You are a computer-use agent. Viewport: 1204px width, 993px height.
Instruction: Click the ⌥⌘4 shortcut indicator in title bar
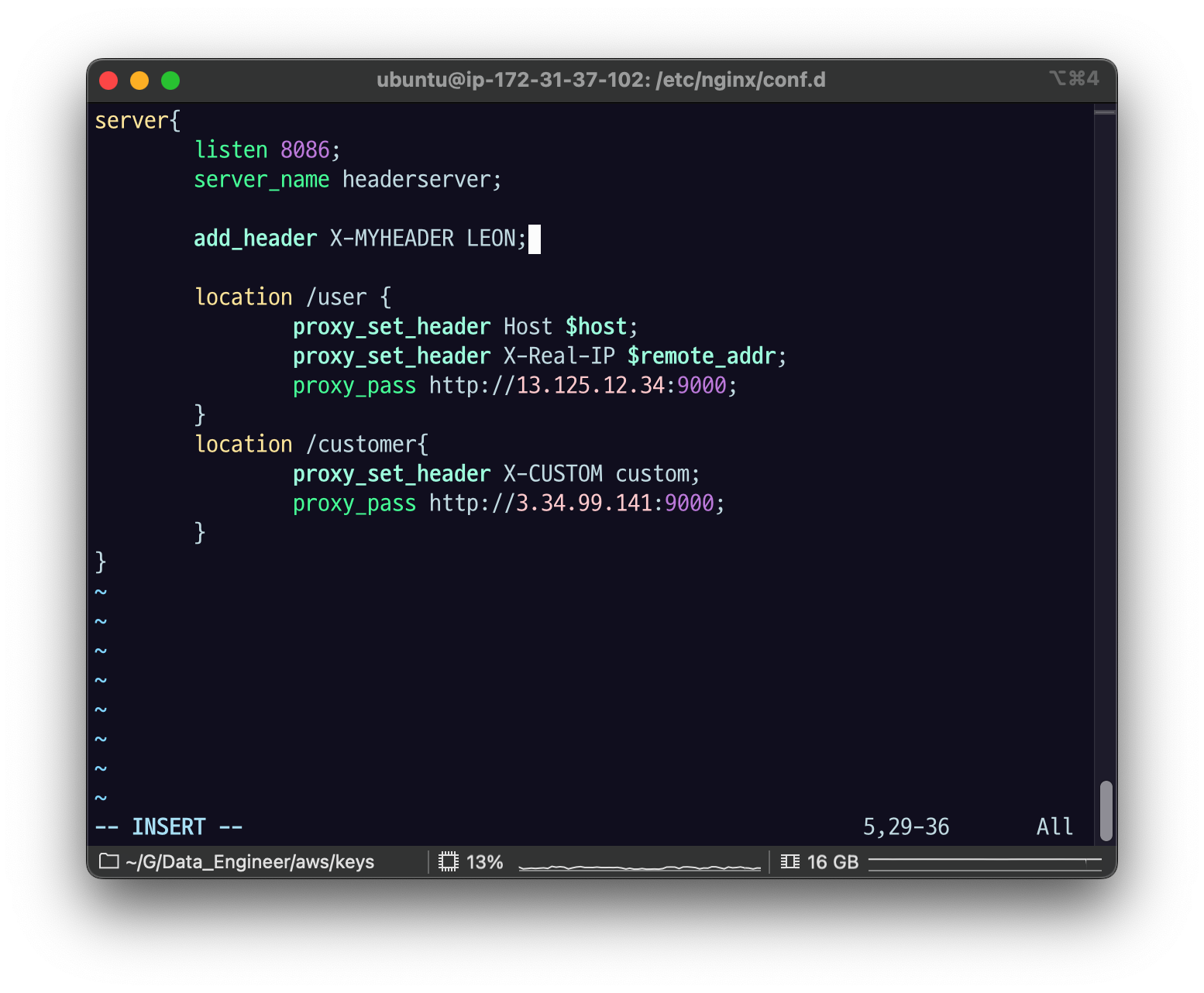[1074, 78]
